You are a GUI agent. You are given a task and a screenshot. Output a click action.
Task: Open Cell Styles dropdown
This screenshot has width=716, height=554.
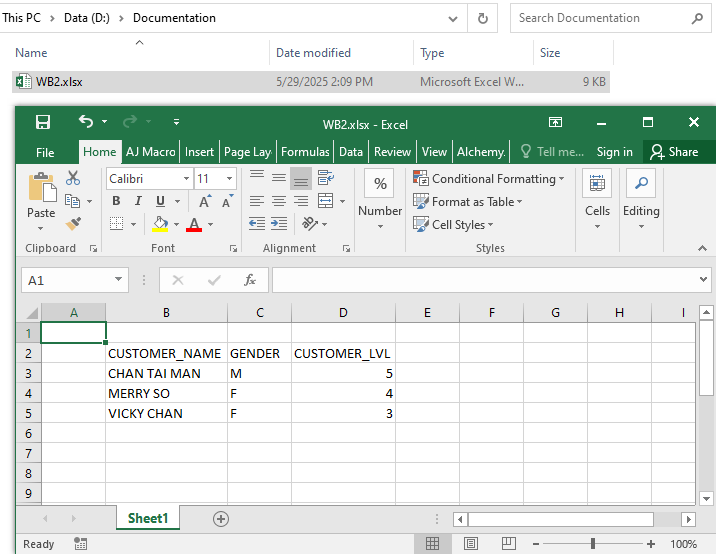pos(453,225)
